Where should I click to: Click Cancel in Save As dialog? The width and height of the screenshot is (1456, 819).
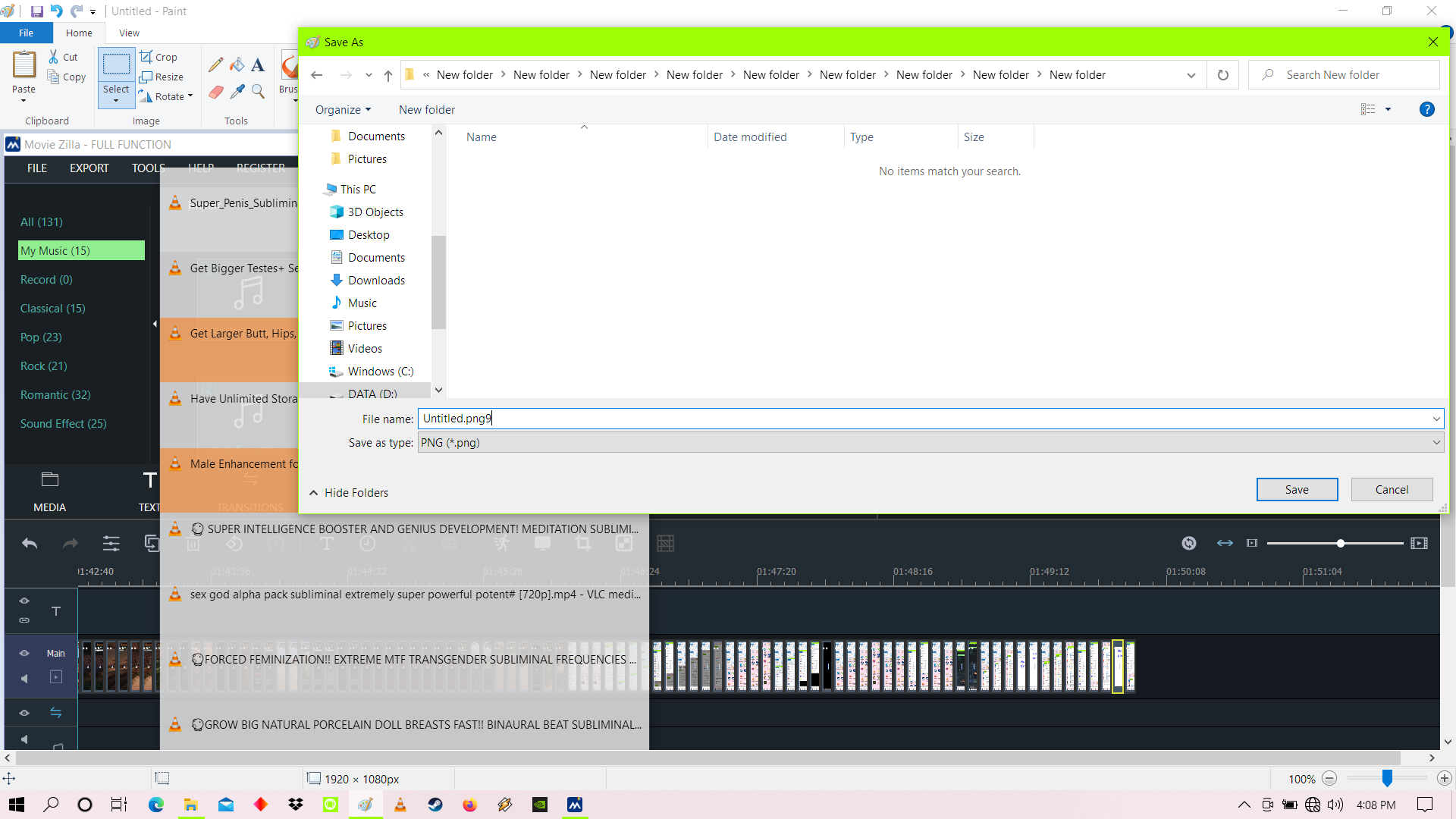[1392, 489]
